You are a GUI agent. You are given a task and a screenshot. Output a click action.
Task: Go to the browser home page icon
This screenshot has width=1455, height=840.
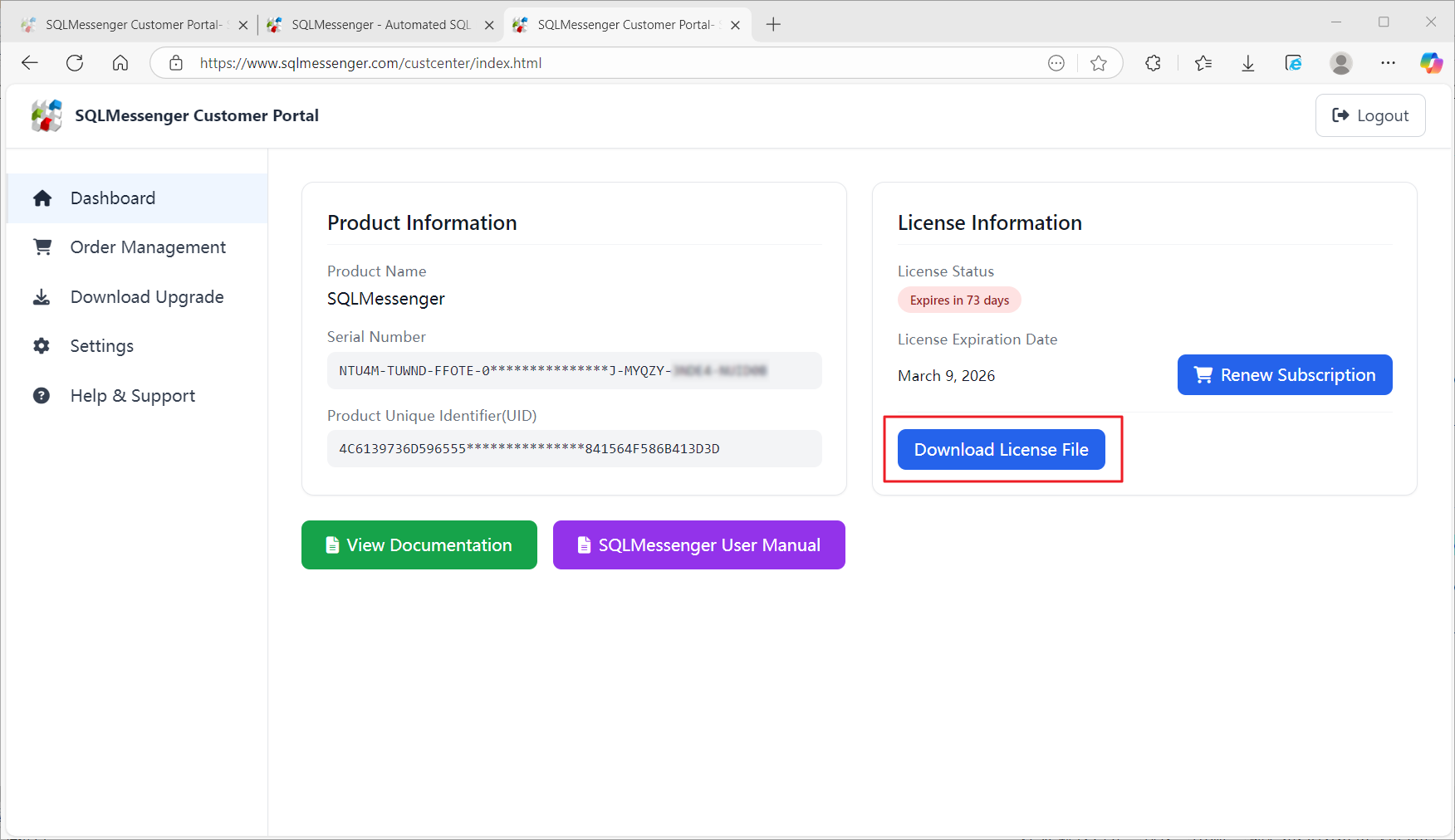pyautogui.click(x=120, y=63)
